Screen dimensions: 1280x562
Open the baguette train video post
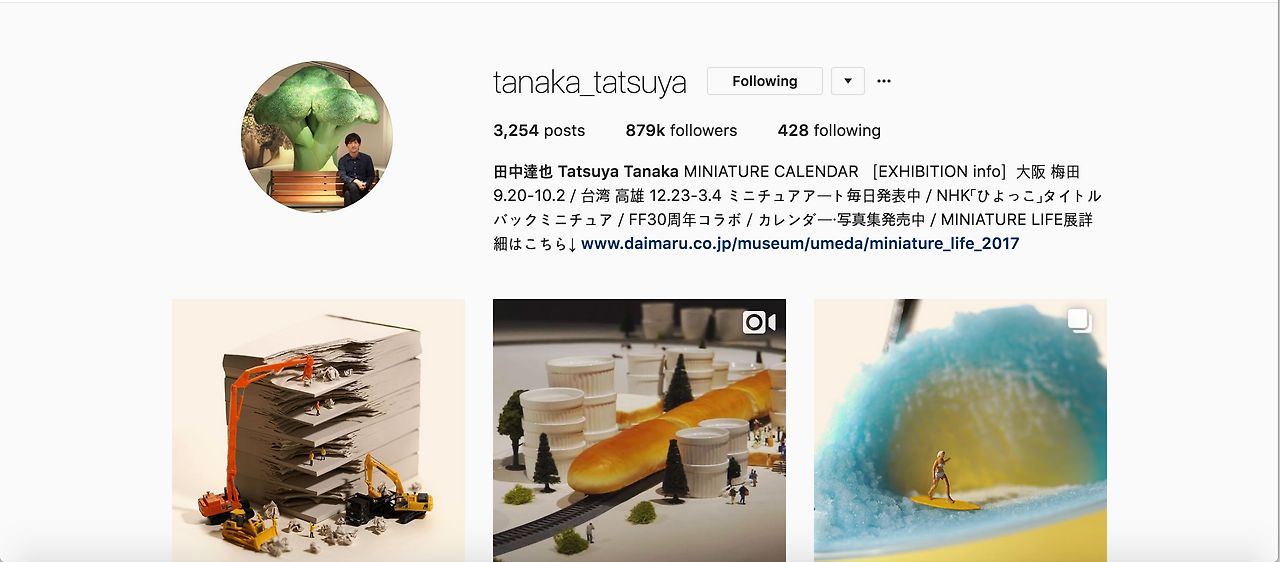click(639, 430)
